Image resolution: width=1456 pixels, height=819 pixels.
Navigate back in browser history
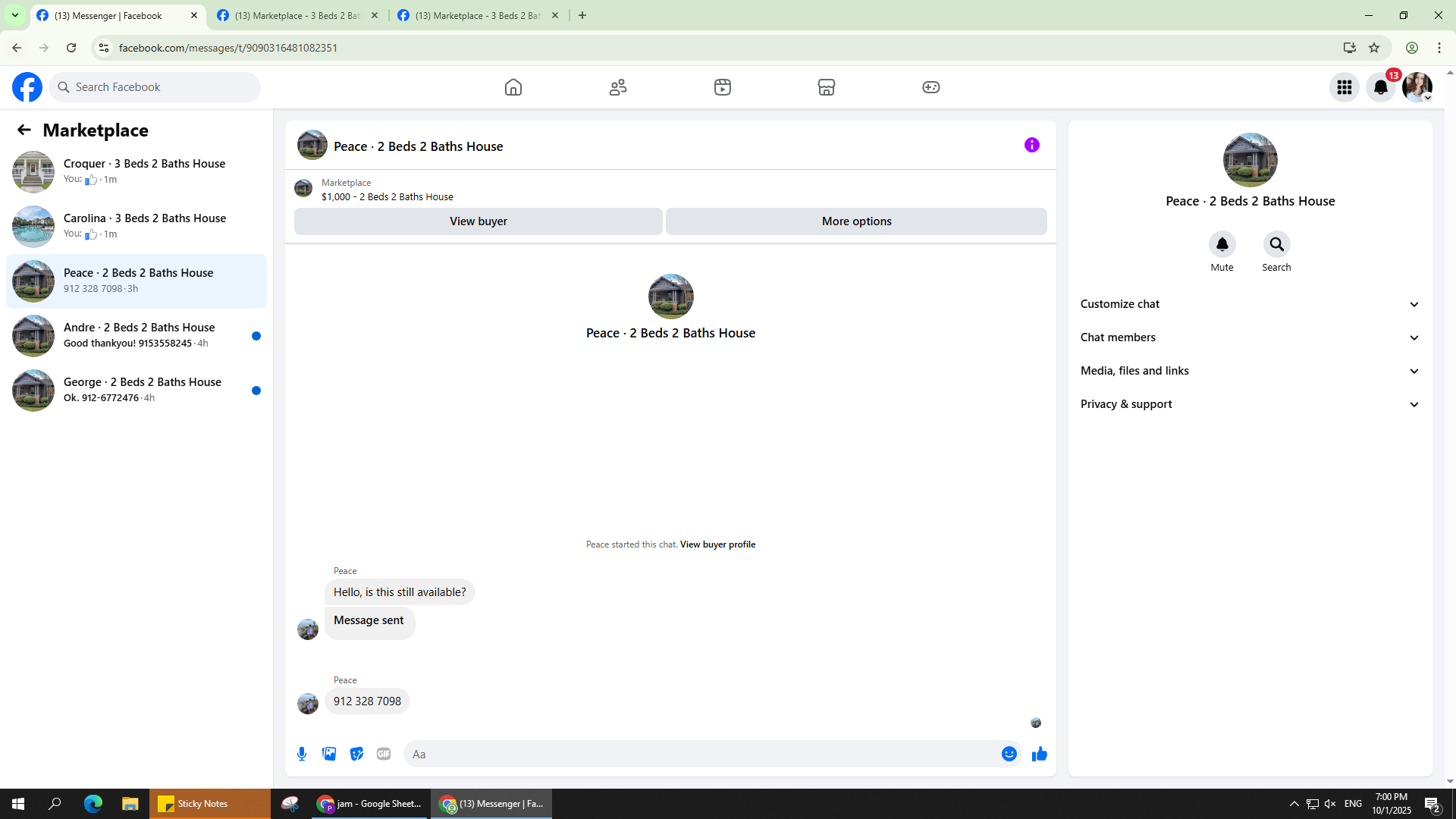pos(17,48)
